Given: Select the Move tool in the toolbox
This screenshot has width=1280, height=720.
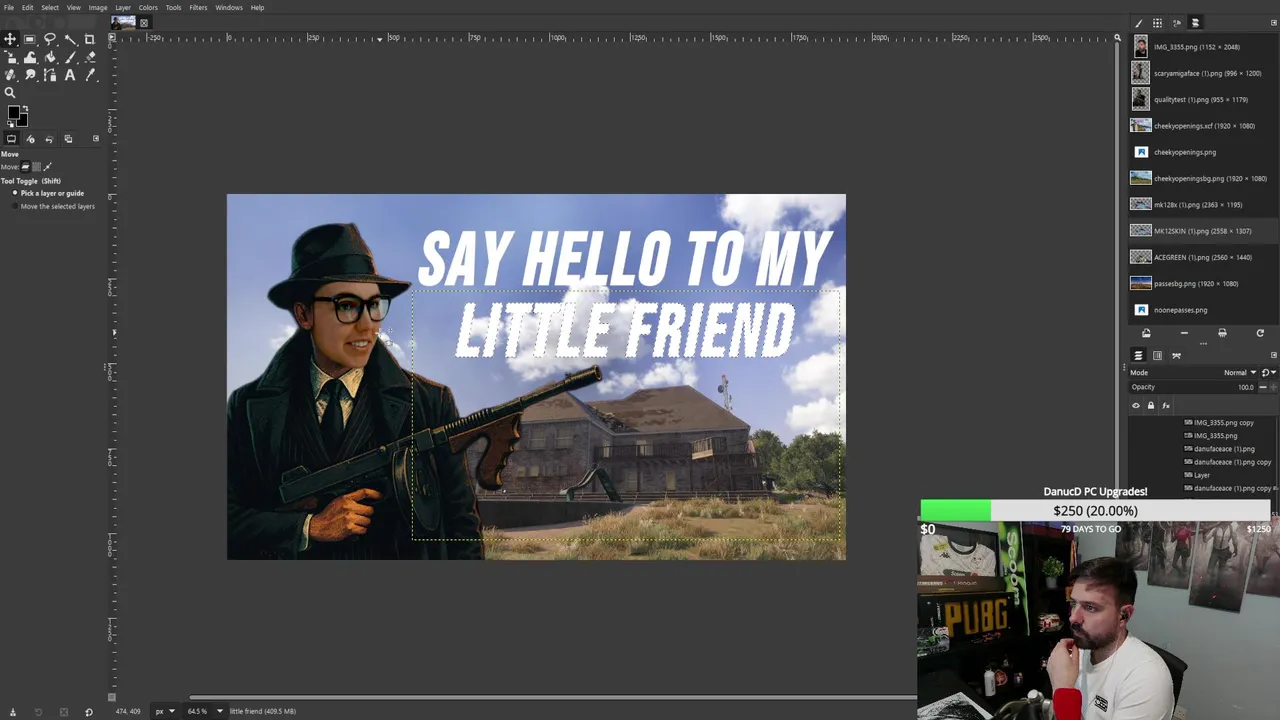Looking at the screenshot, I should (10, 39).
